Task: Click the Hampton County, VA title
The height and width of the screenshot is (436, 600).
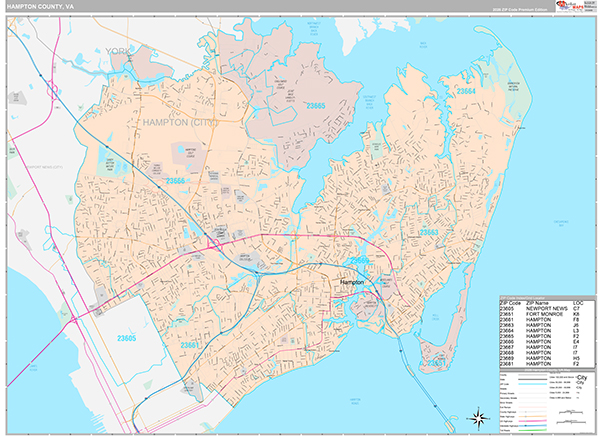Action: coord(38,7)
